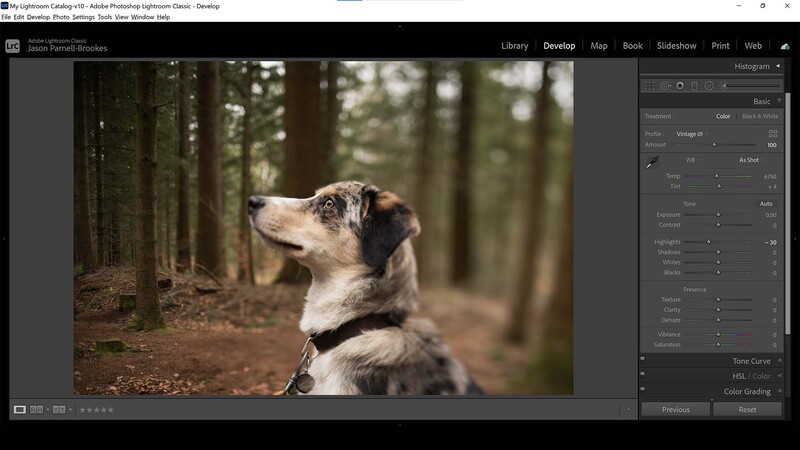Select the Red Eye Correction tool icon

click(x=680, y=86)
